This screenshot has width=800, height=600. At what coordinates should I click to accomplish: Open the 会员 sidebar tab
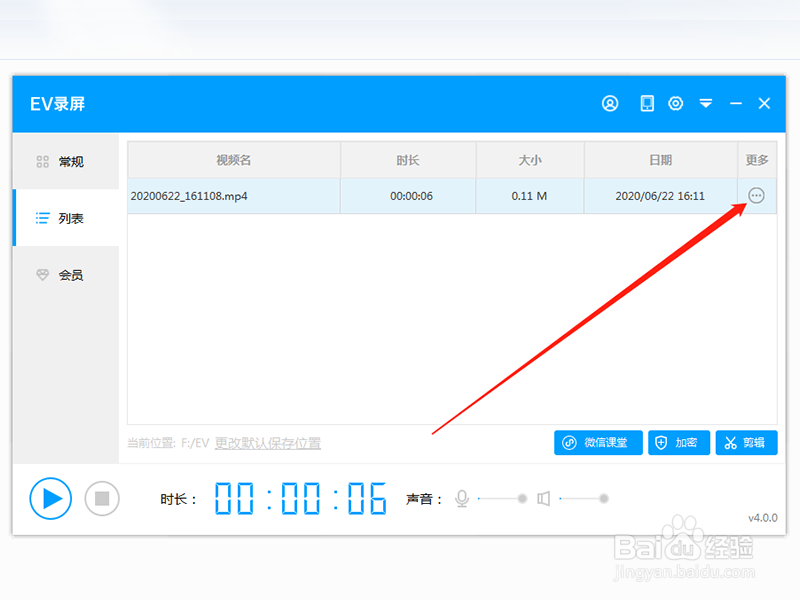coord(66,275)
